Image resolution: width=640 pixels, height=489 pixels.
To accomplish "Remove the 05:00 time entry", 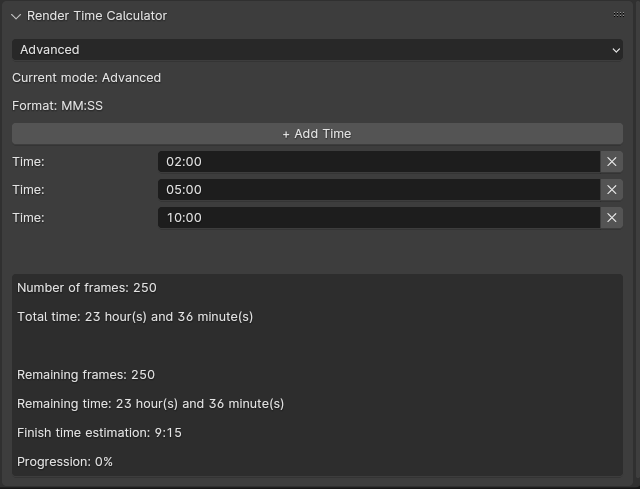I will click(612, 189).
